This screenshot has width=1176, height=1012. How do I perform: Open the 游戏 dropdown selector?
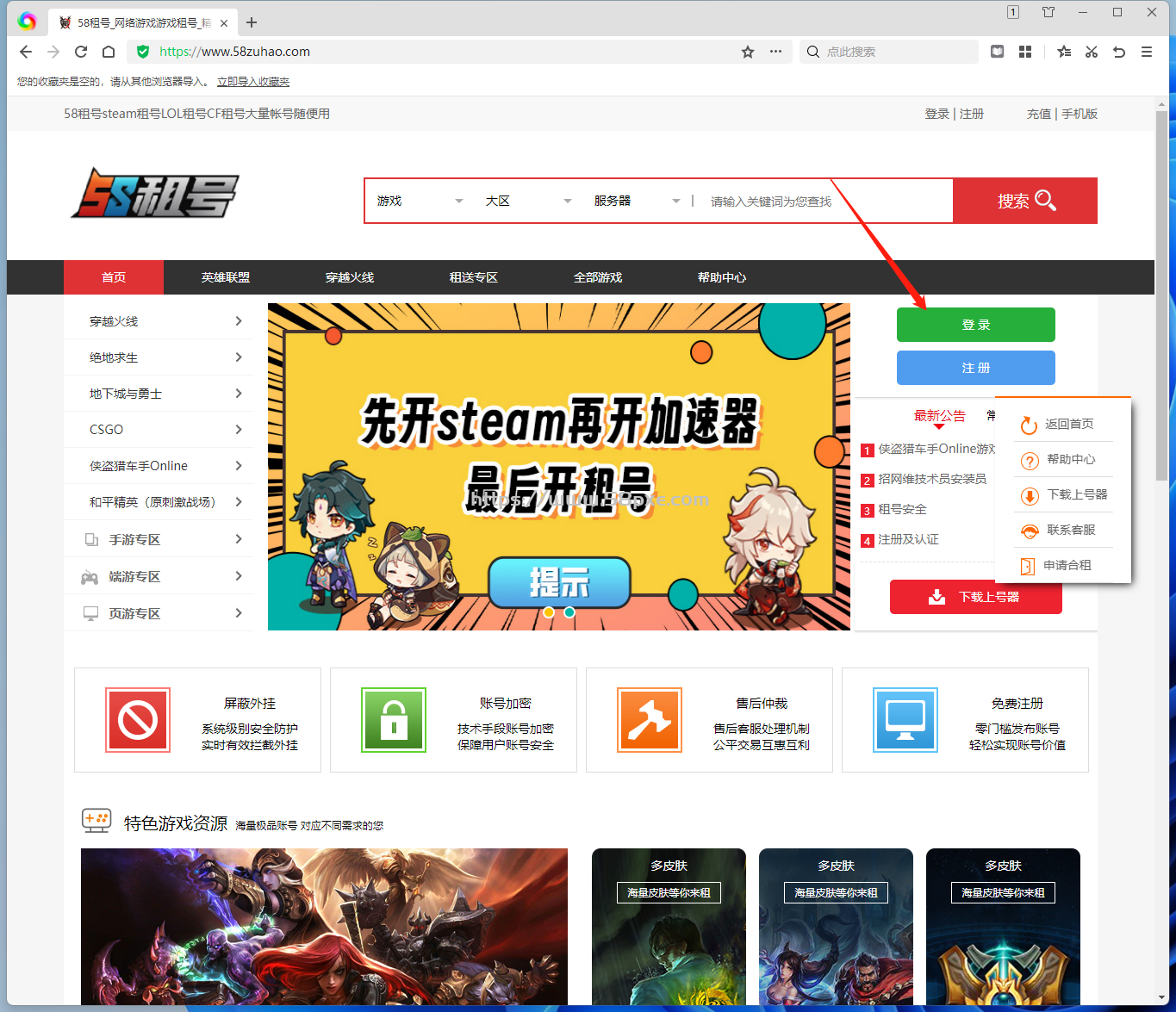click(x=420, y=201)
